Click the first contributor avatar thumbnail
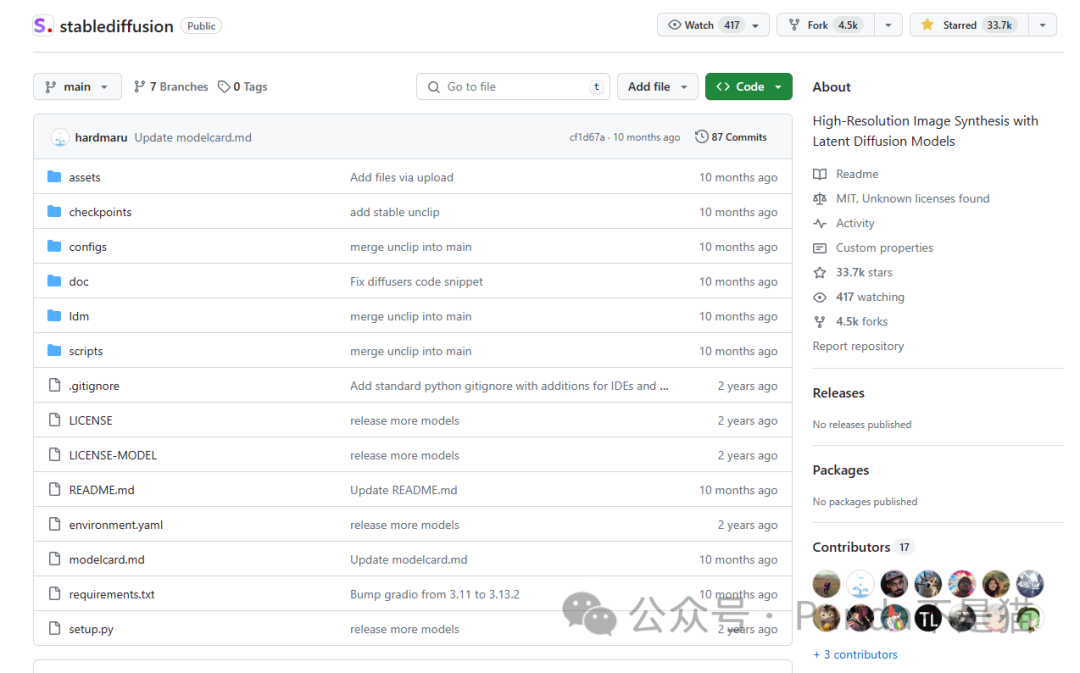The width and height of the screenshot is (1080, 673). [827, 584]
